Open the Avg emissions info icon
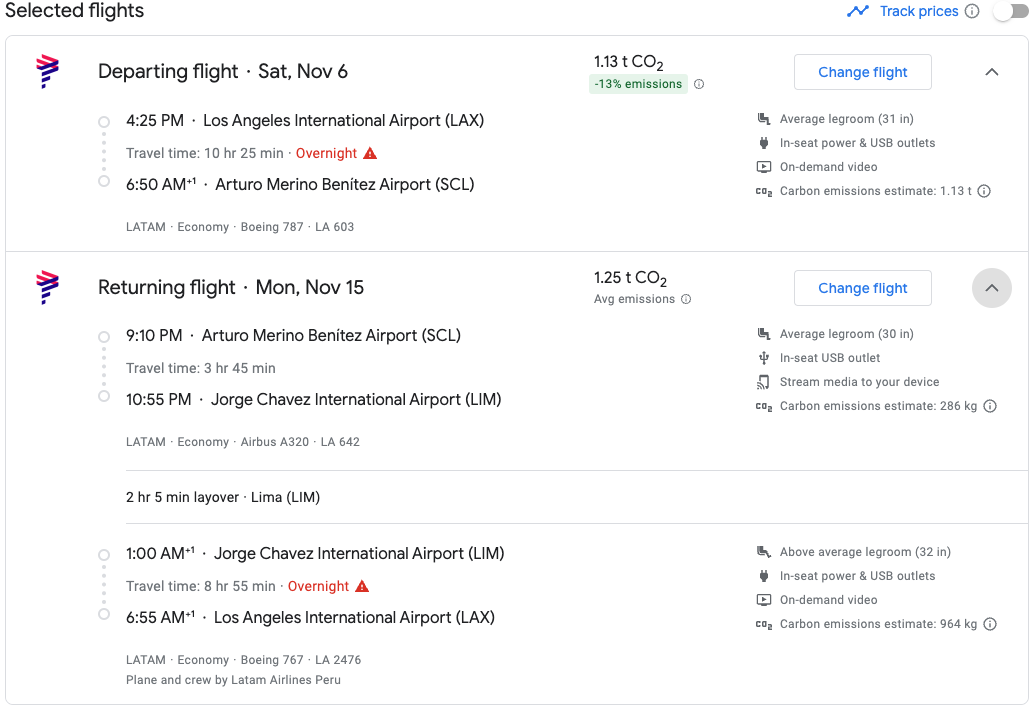Screen dimensions: 1032x706 click(x=686, y=299)
